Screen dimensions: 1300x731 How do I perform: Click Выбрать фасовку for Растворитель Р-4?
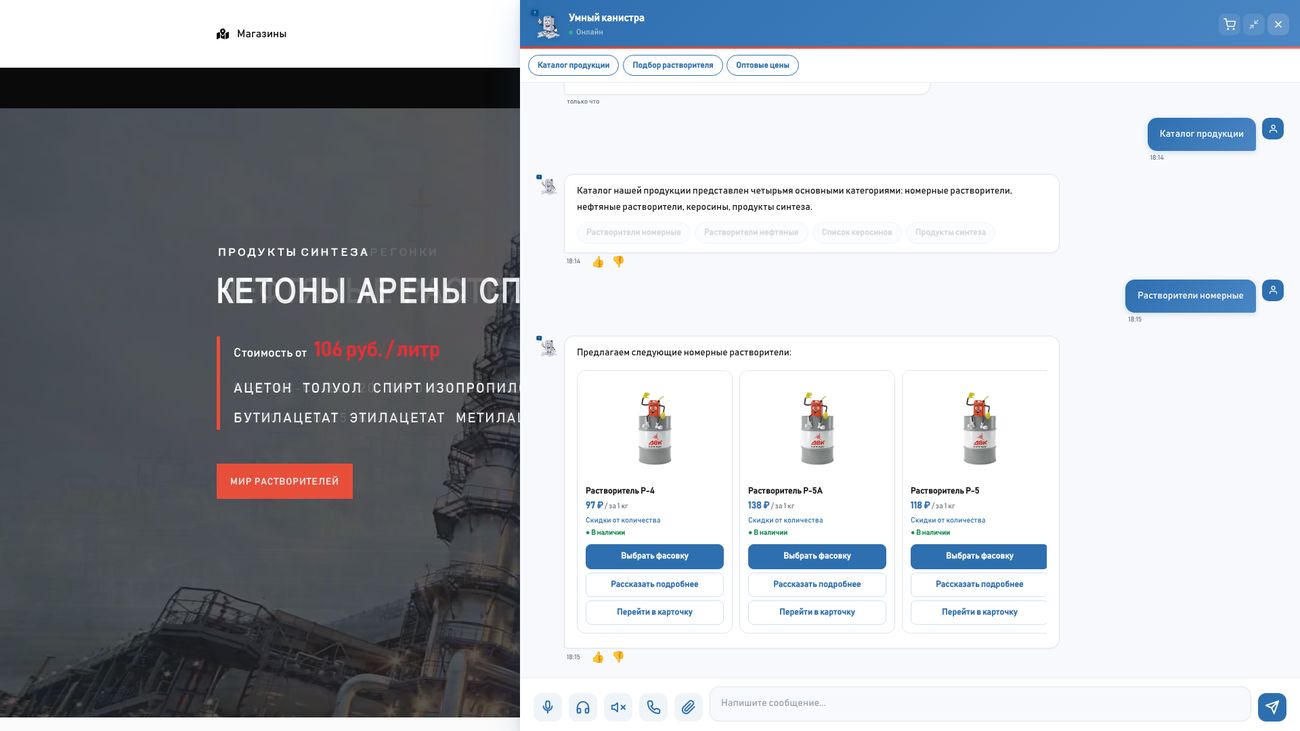coord(655,556)
